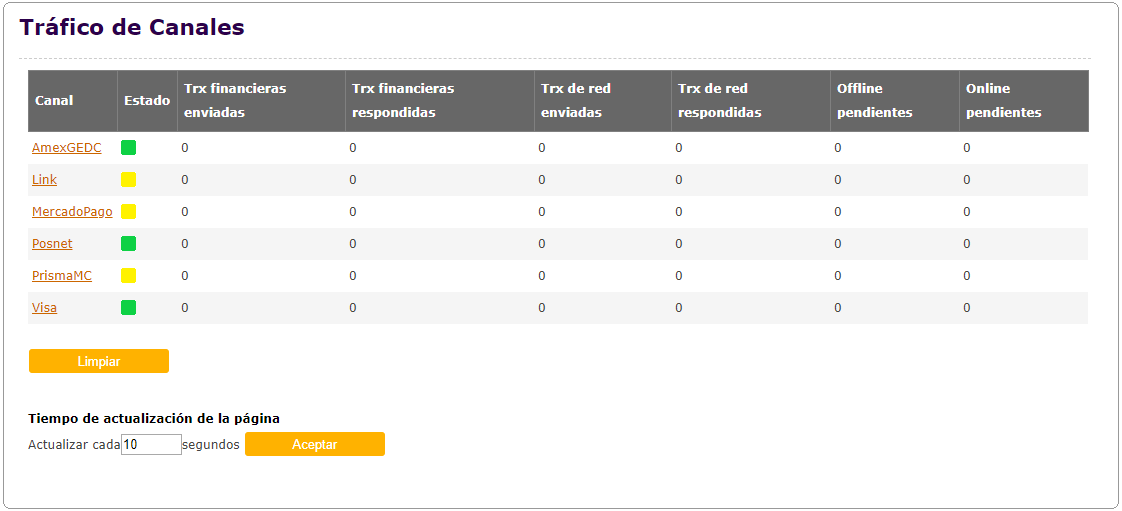Open the Visa channel link
The width and height of the screenshot is (1122, 511).
44,308
